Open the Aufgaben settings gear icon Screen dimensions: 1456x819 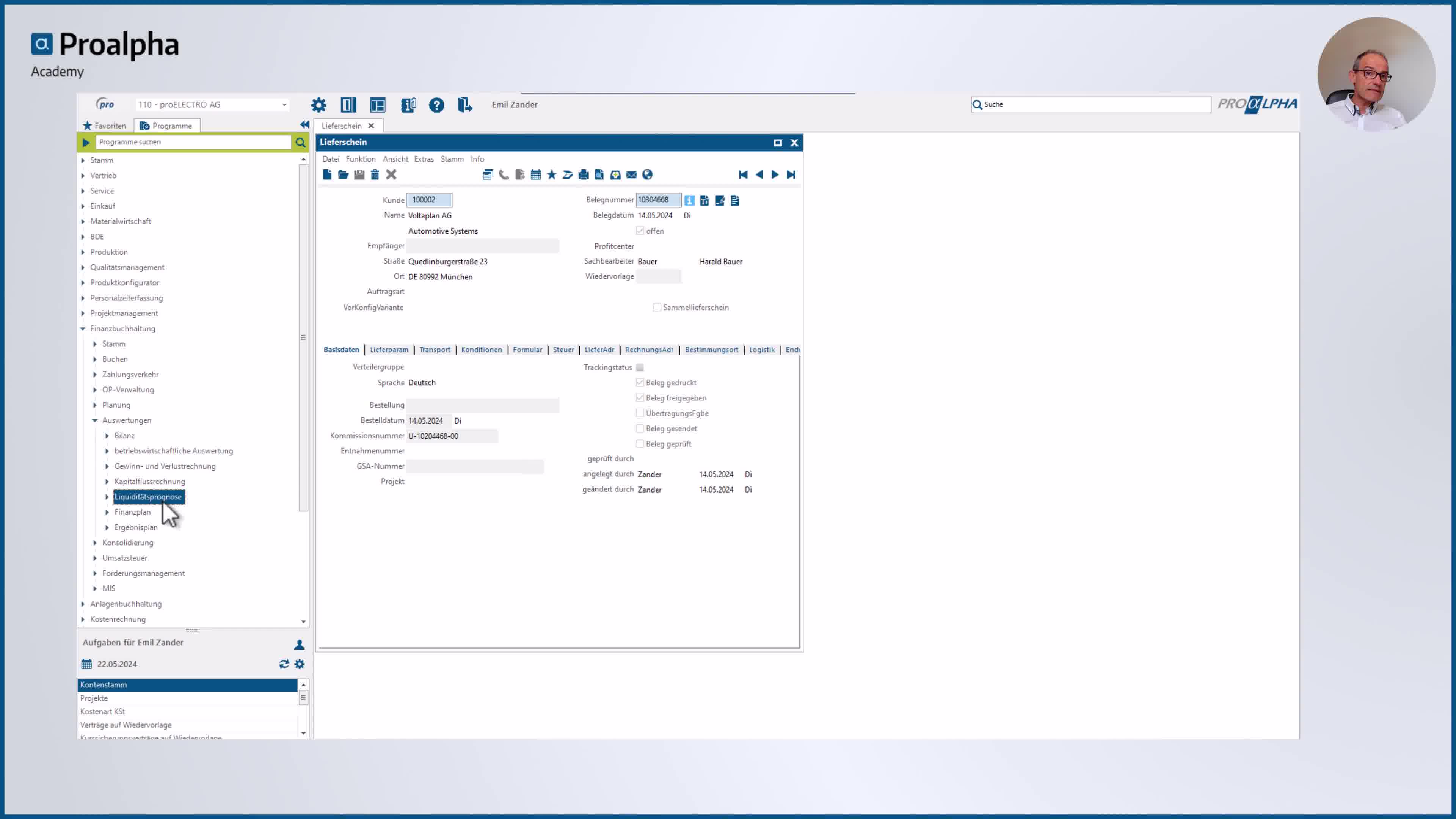[x=300, y=664]
